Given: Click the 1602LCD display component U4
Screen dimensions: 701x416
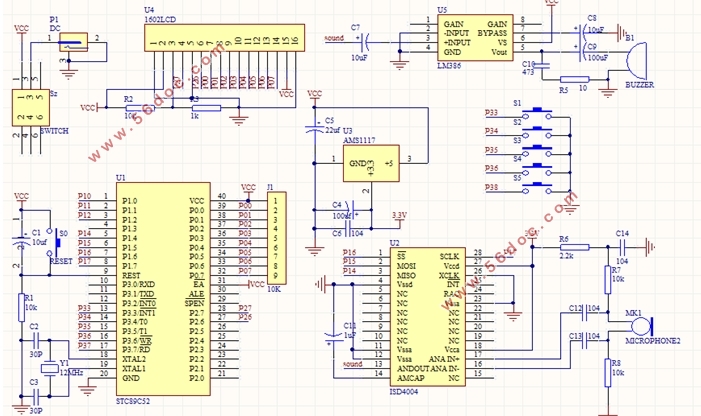Looking at the screenshot, I should click(224, 38).
